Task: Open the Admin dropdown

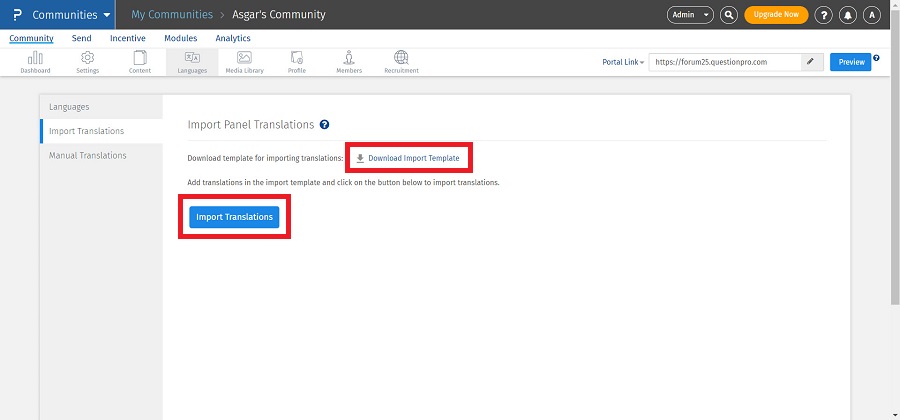Action: (x=690, y=15)
